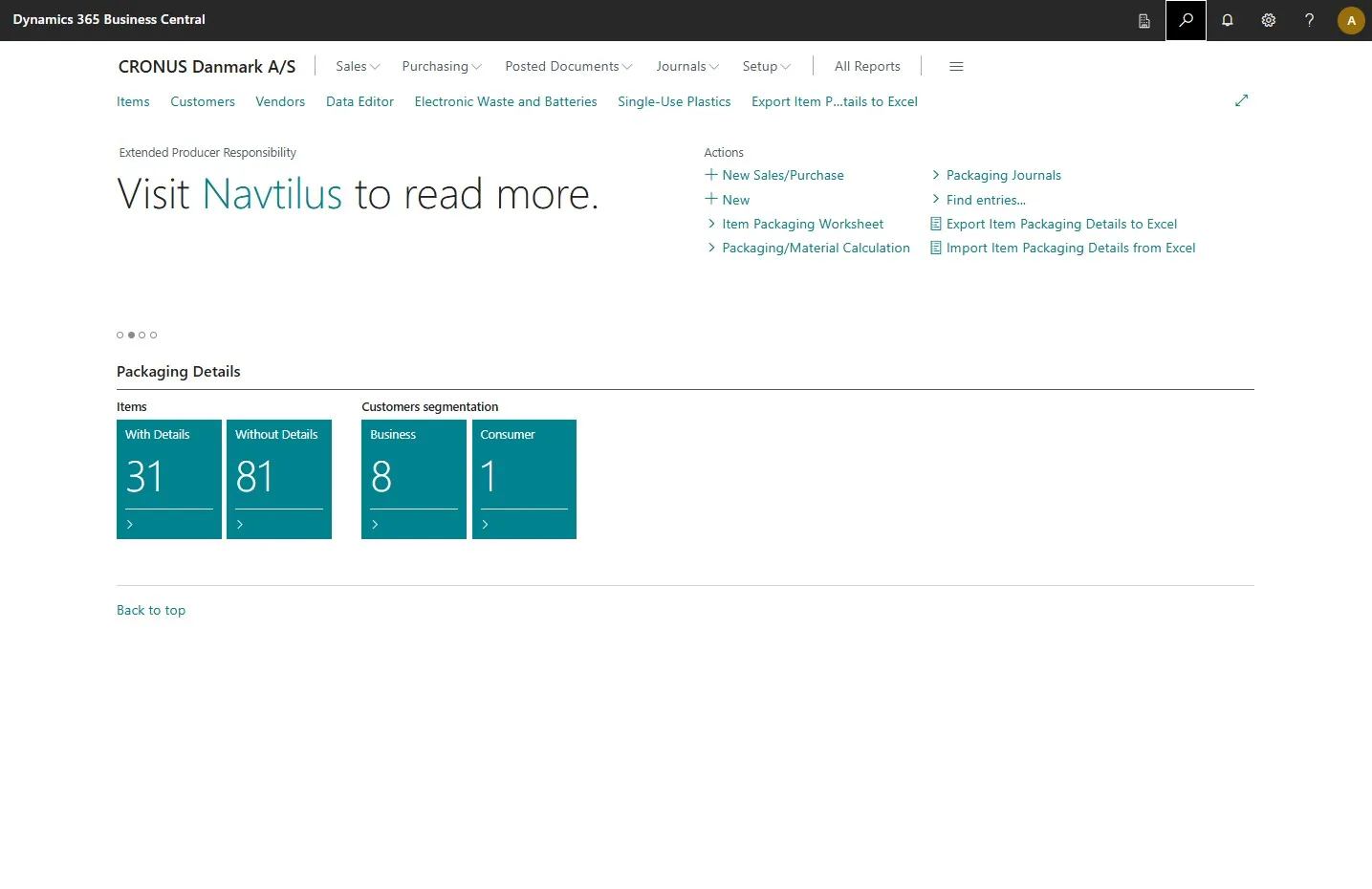Open the settings gear icon
Screen dimensions: 1372x889
[1269, 20]
